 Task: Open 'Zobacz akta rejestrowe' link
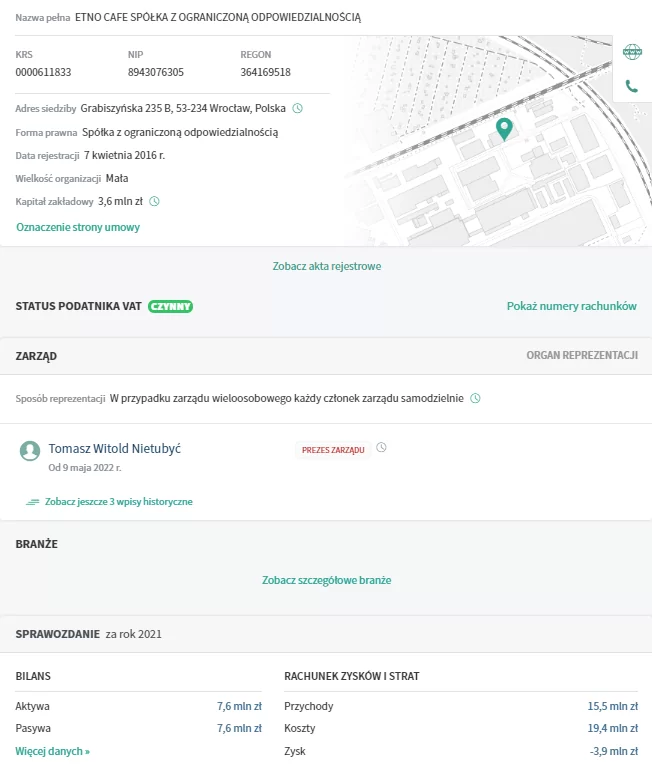(326, 267)
